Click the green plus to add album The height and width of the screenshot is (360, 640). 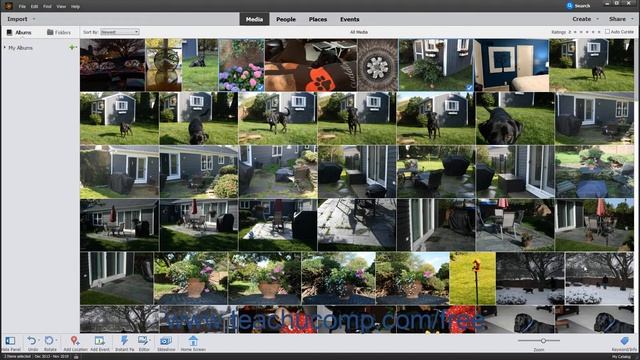(72, 47)
